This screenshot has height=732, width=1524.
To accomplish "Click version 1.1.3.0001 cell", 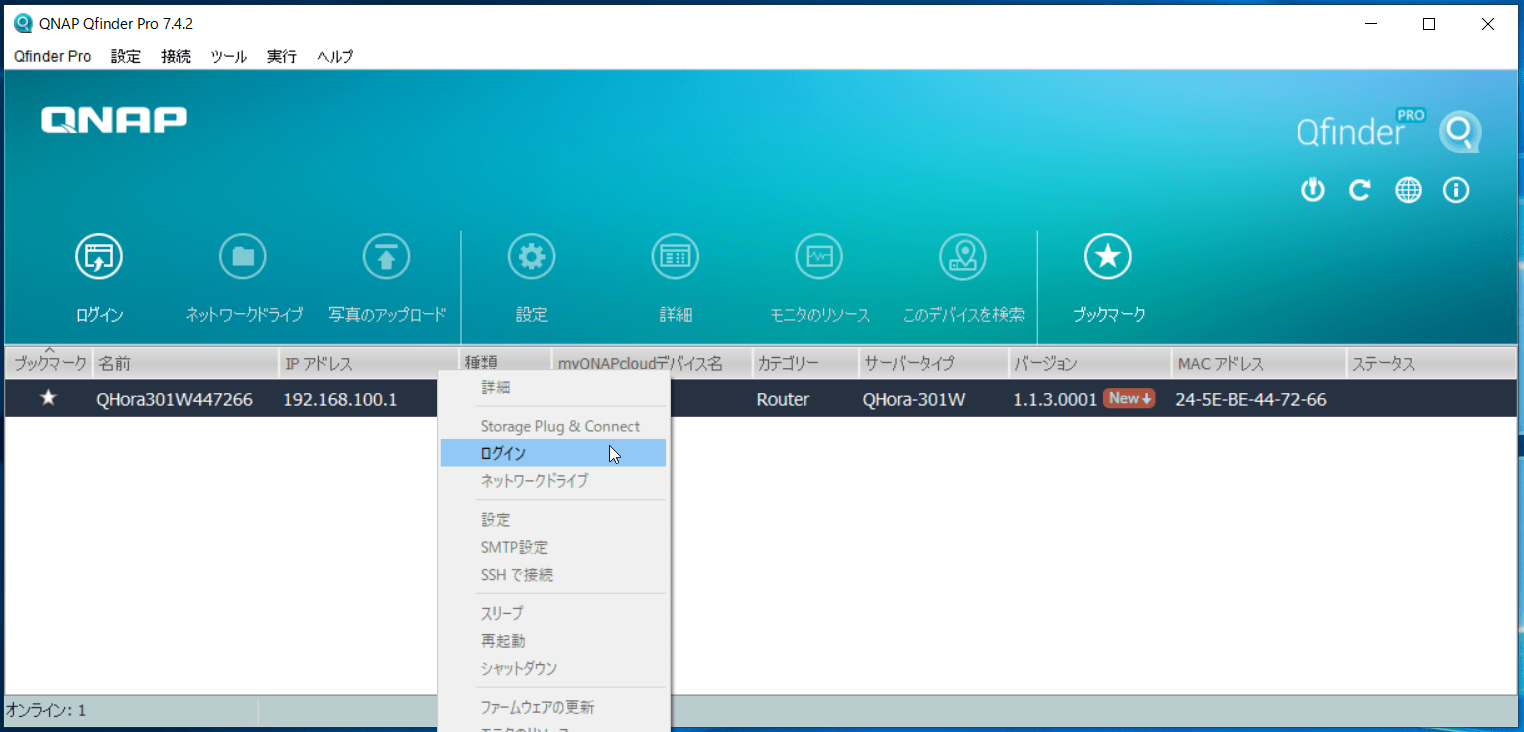I will tap(1055, 400).
